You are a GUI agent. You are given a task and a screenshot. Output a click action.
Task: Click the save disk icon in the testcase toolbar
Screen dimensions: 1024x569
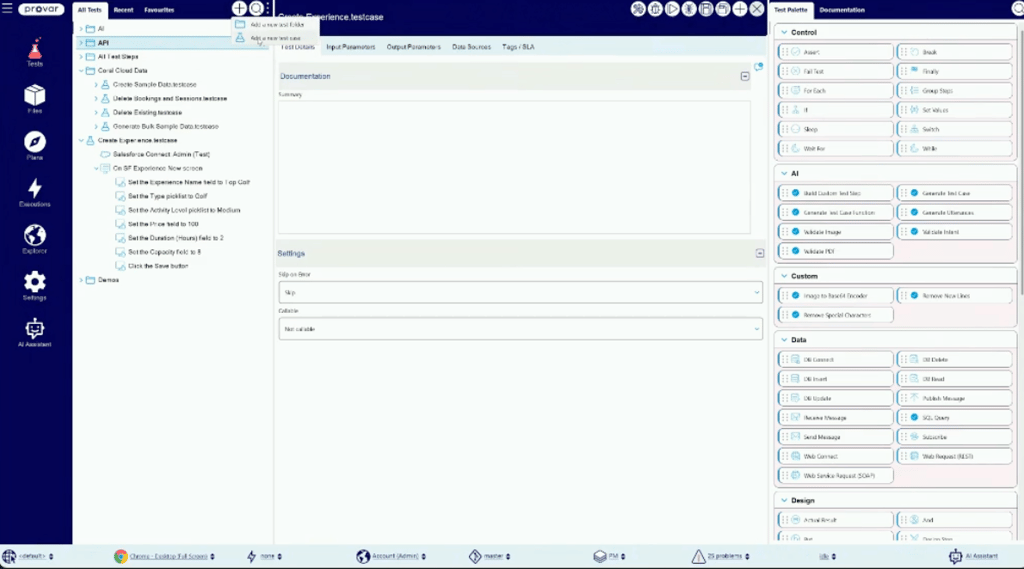[706, 8]
